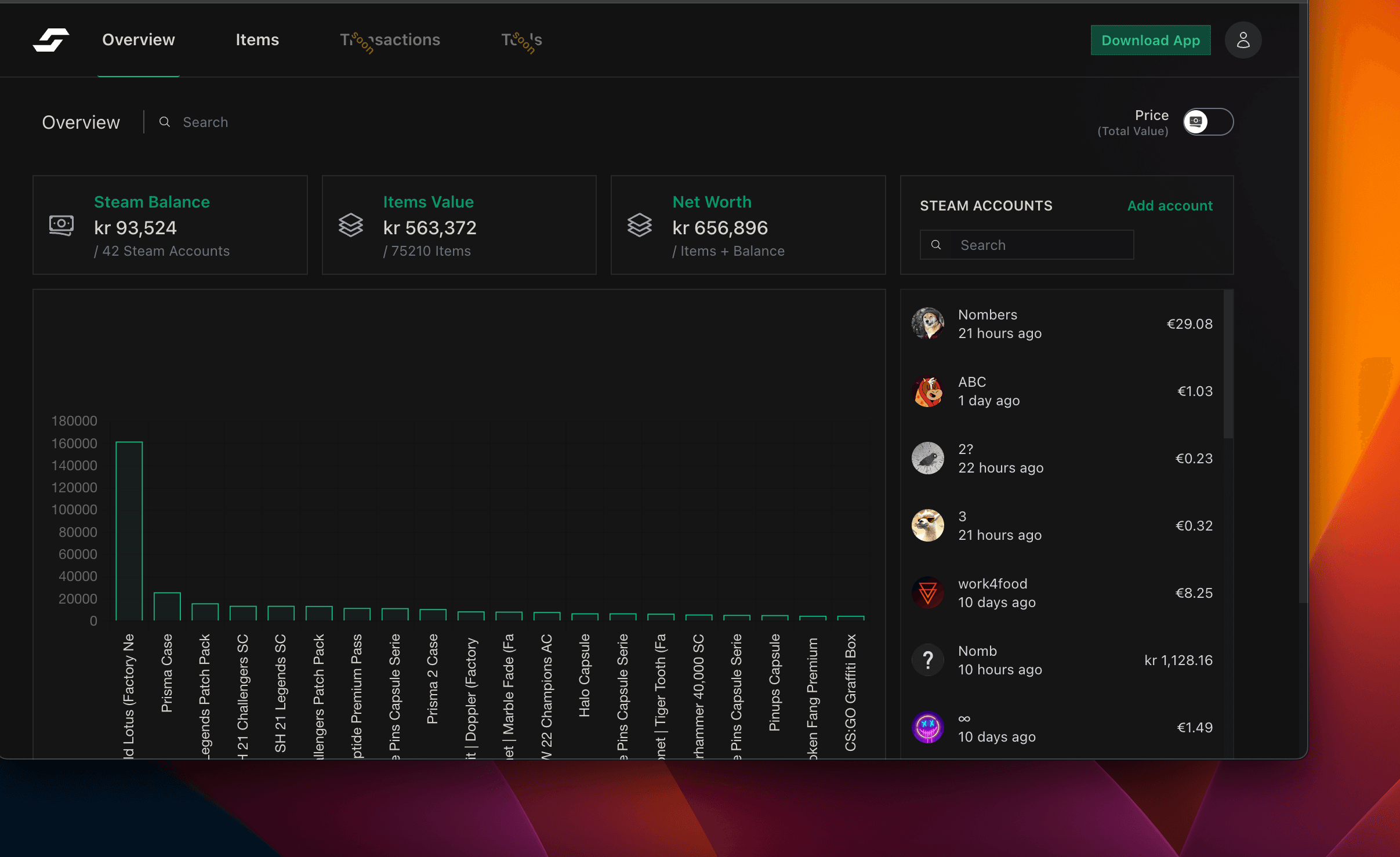Switch to the Items tab
1400x857 pixels.
pyautogui.click(x=257, y=39)
